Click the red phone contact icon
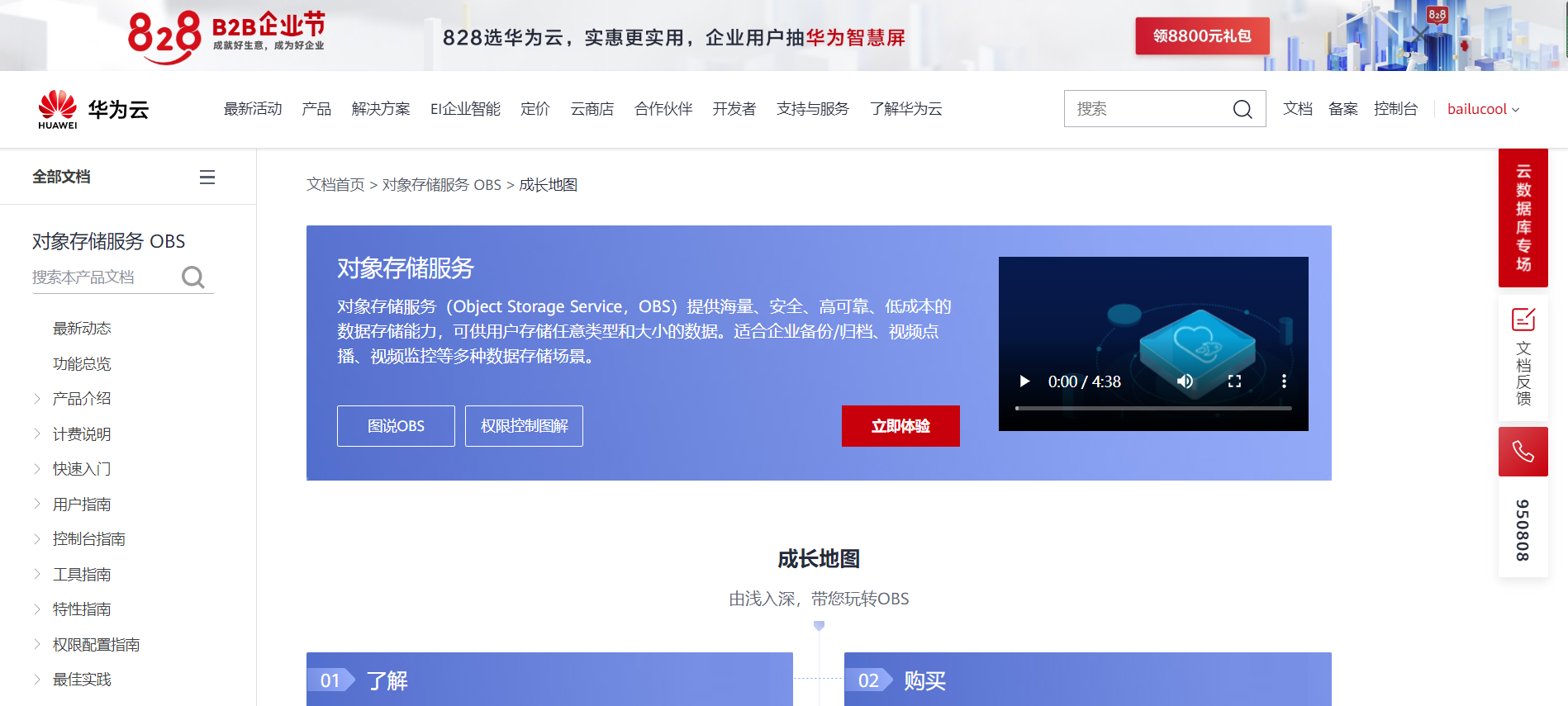 click(x=1523, y=452)
